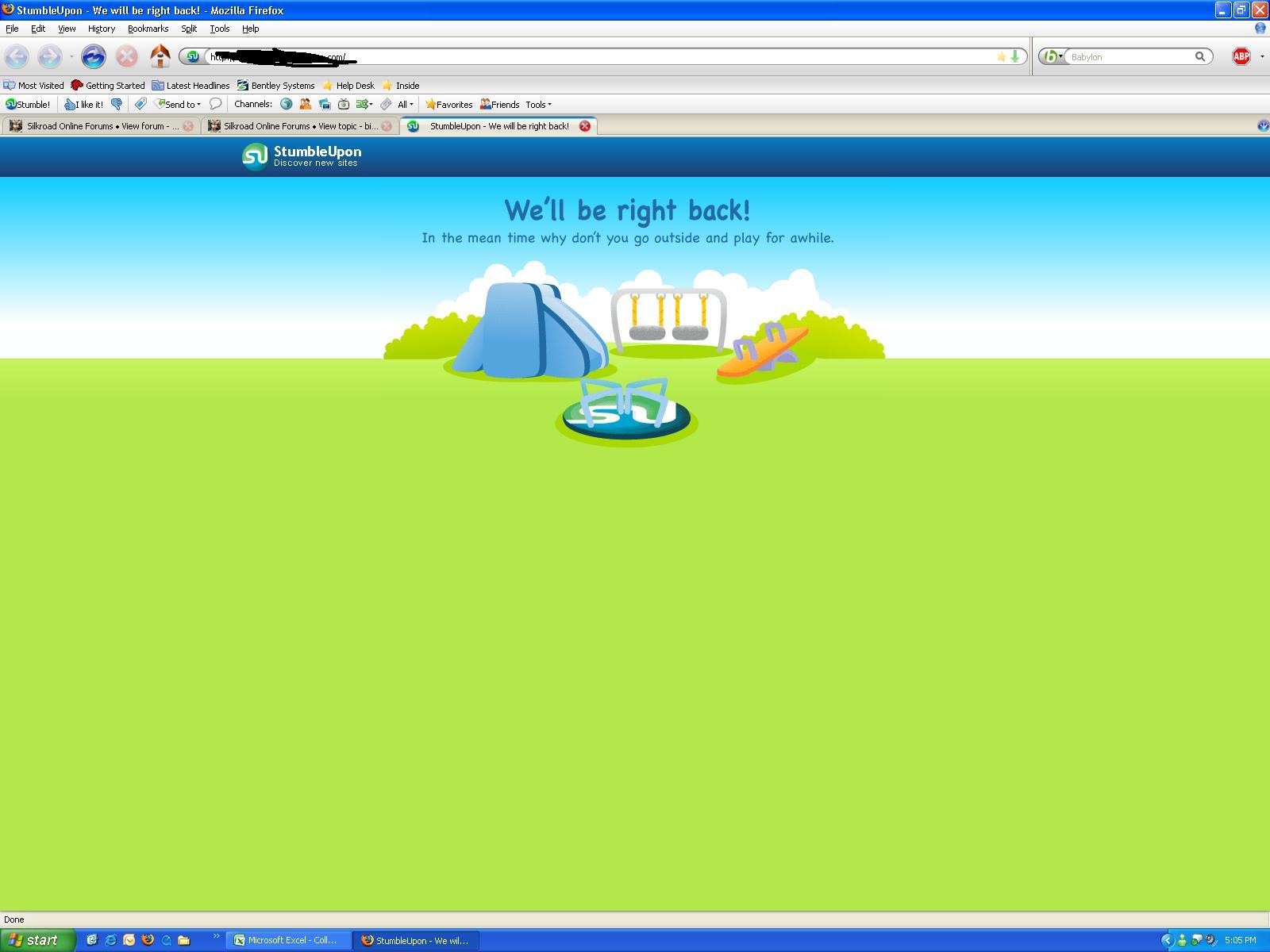
Task: Open the Babylon search engine dropdown
Action: pyautogui.click(x=1053, y=56)
